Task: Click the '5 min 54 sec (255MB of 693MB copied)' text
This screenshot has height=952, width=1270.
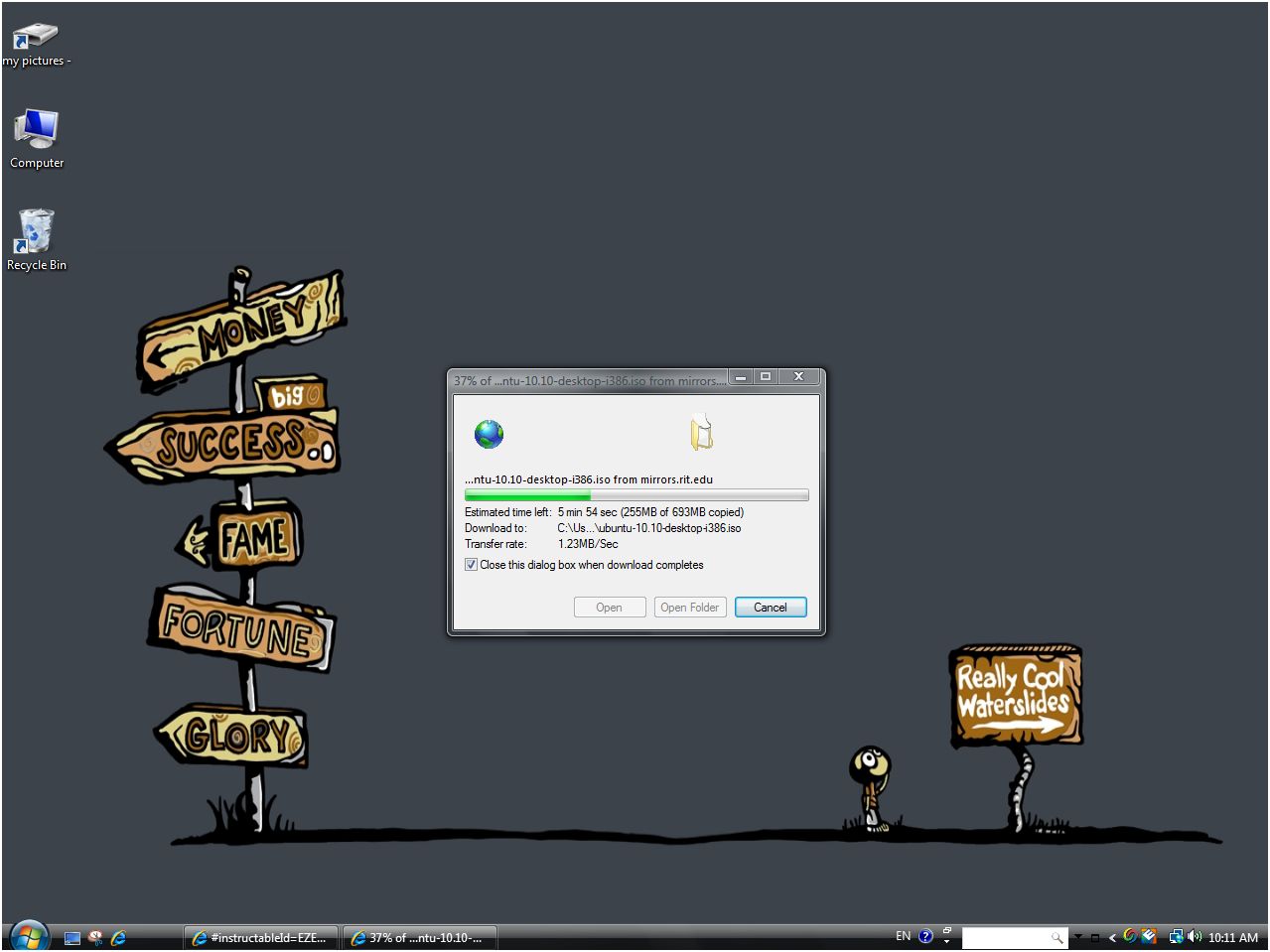Action: coord(650,512)
